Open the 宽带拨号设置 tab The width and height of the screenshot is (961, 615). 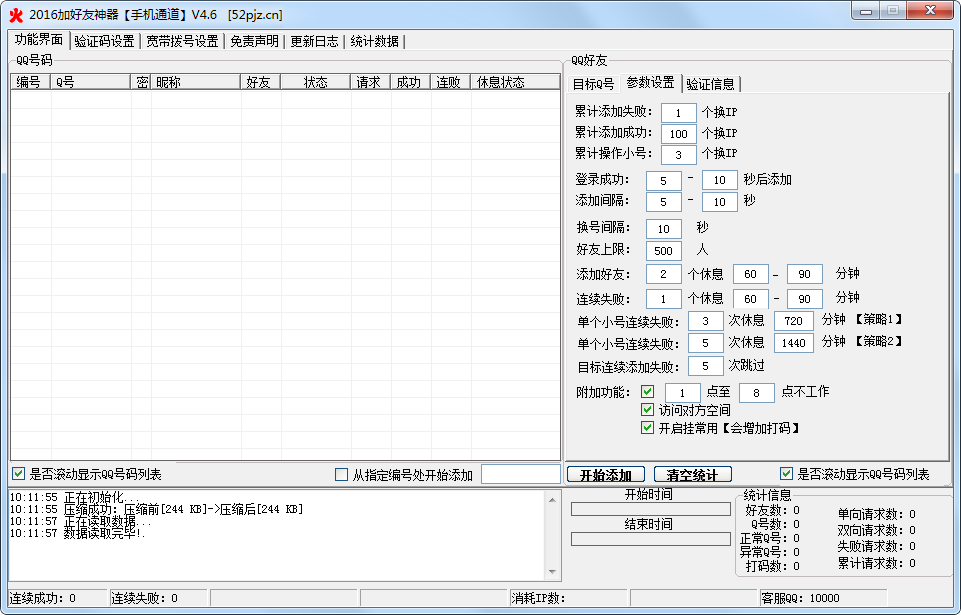(x=182, y=41)
